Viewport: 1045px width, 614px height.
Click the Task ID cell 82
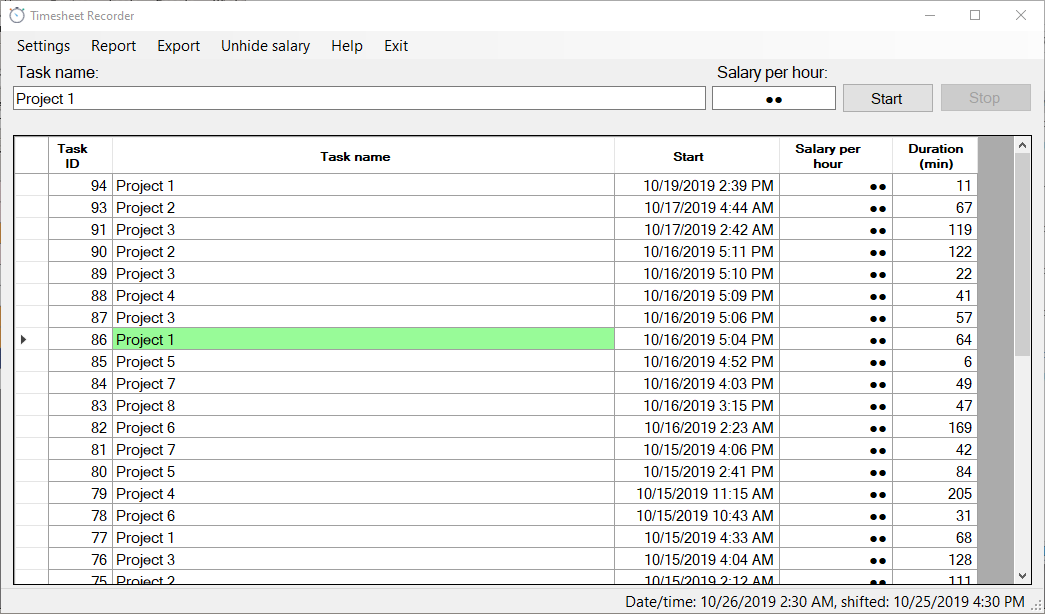pyautogui.click(x=81, y=427)
